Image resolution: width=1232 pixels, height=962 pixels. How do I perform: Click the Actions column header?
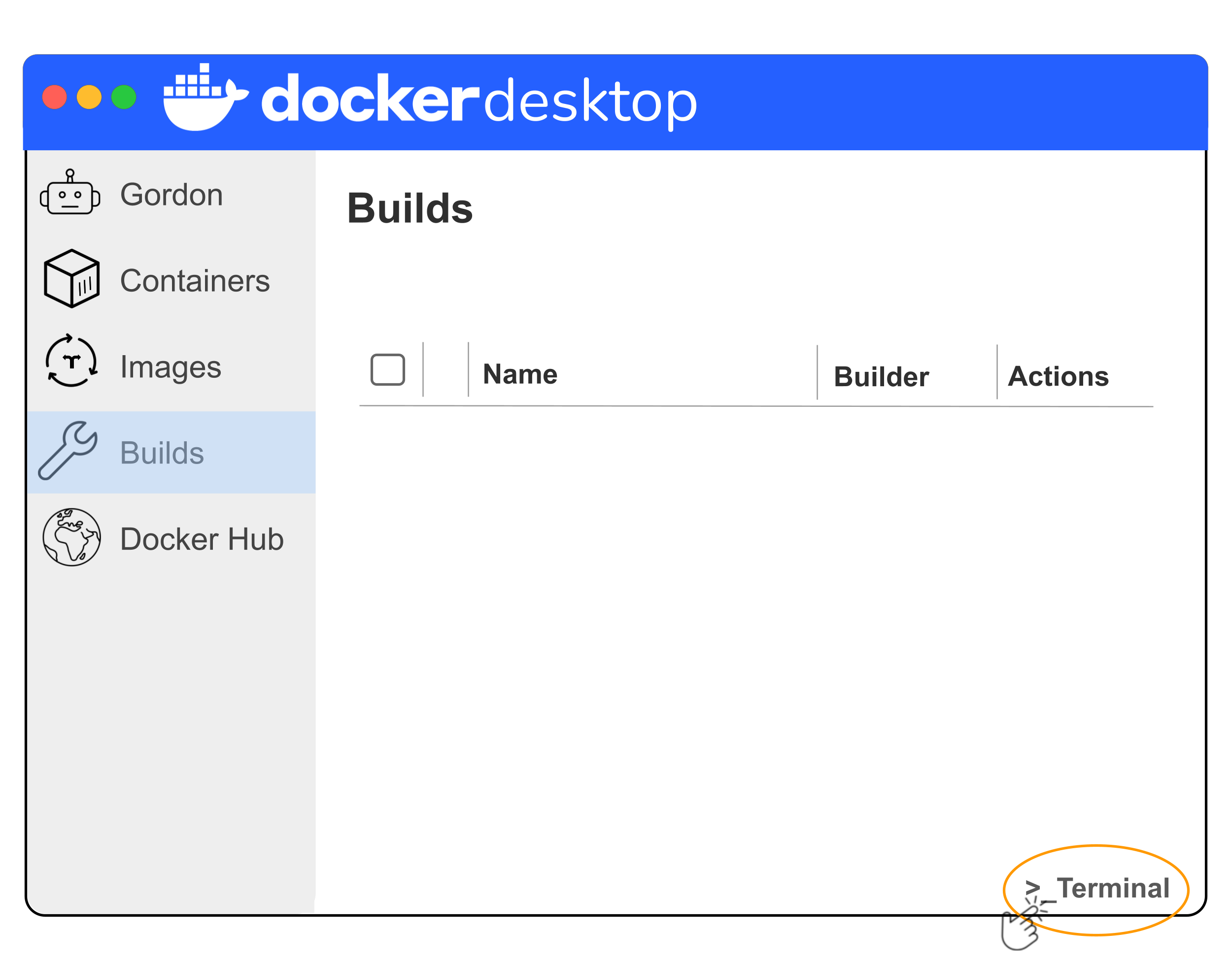coord(1059,376)
